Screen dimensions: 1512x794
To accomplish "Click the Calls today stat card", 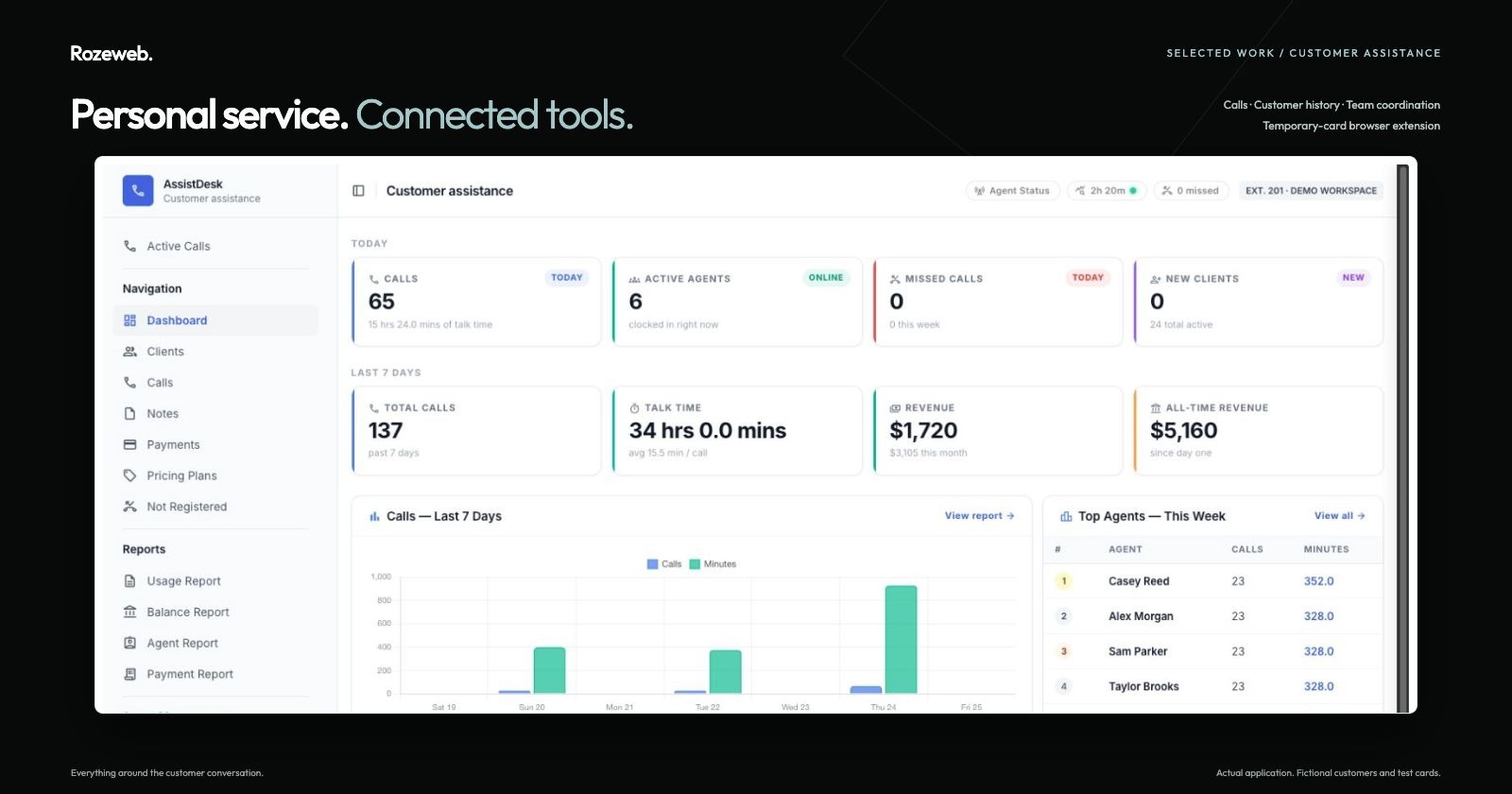I will pos(476,302).
